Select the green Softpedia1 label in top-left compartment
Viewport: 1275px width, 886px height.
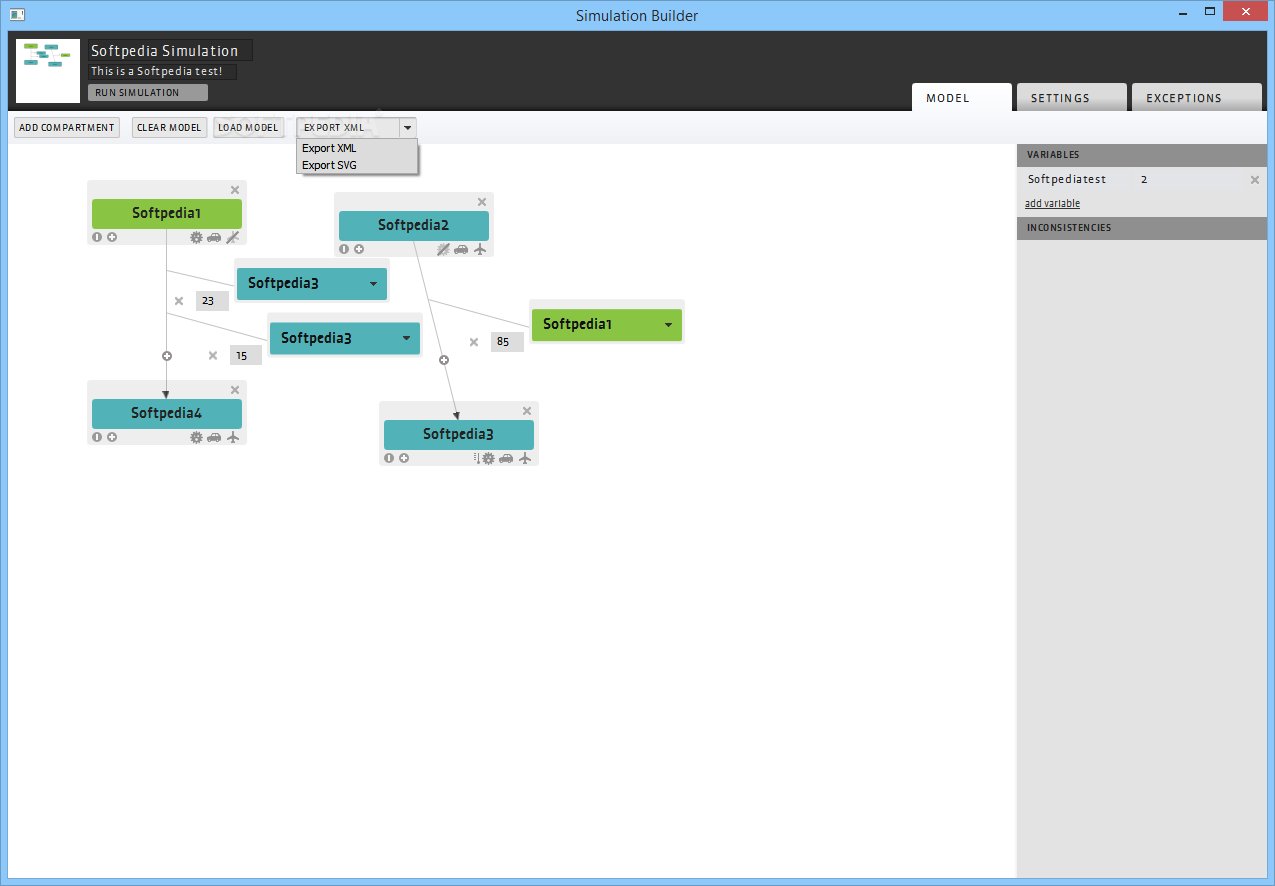click(167, 214)
